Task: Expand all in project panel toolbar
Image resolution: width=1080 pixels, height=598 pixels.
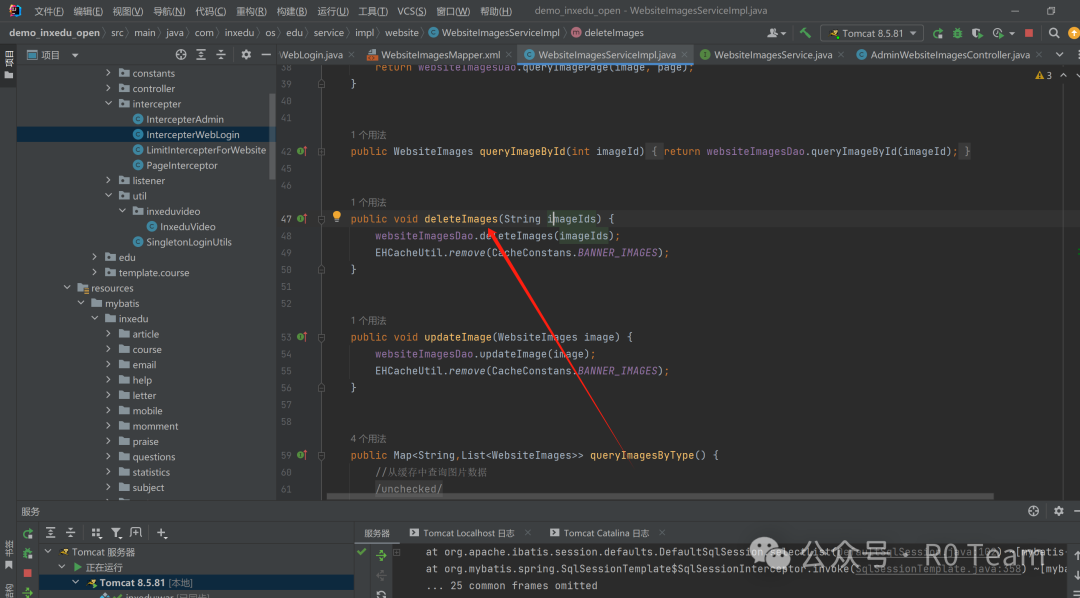Action: tap(201, 54)
